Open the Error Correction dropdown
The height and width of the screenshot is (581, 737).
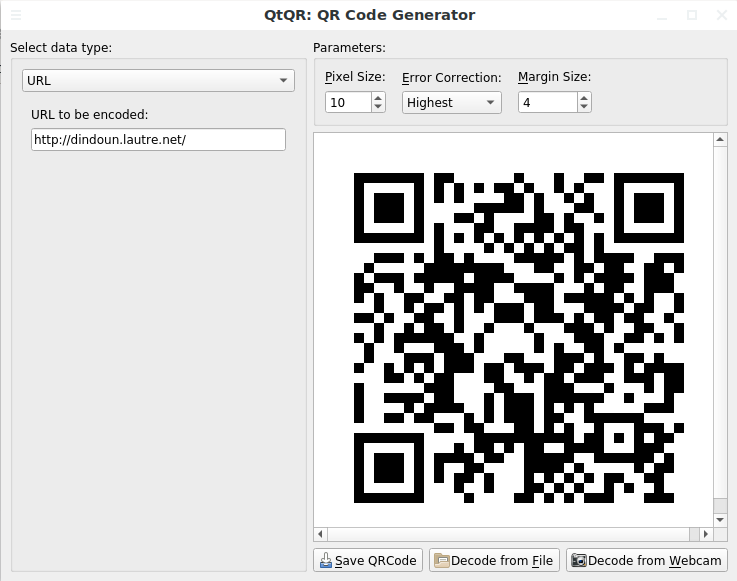[x=452, y=102]
